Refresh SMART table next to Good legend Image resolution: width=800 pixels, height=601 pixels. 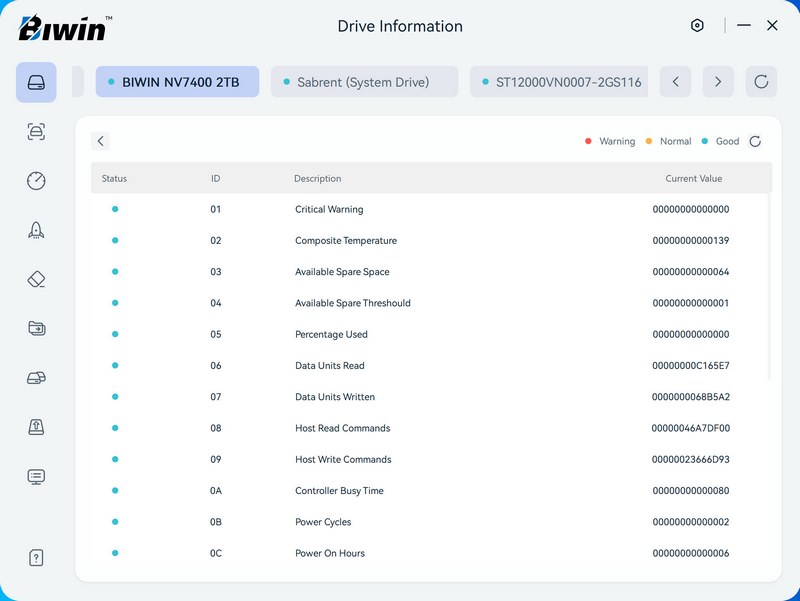coord(755,141)
